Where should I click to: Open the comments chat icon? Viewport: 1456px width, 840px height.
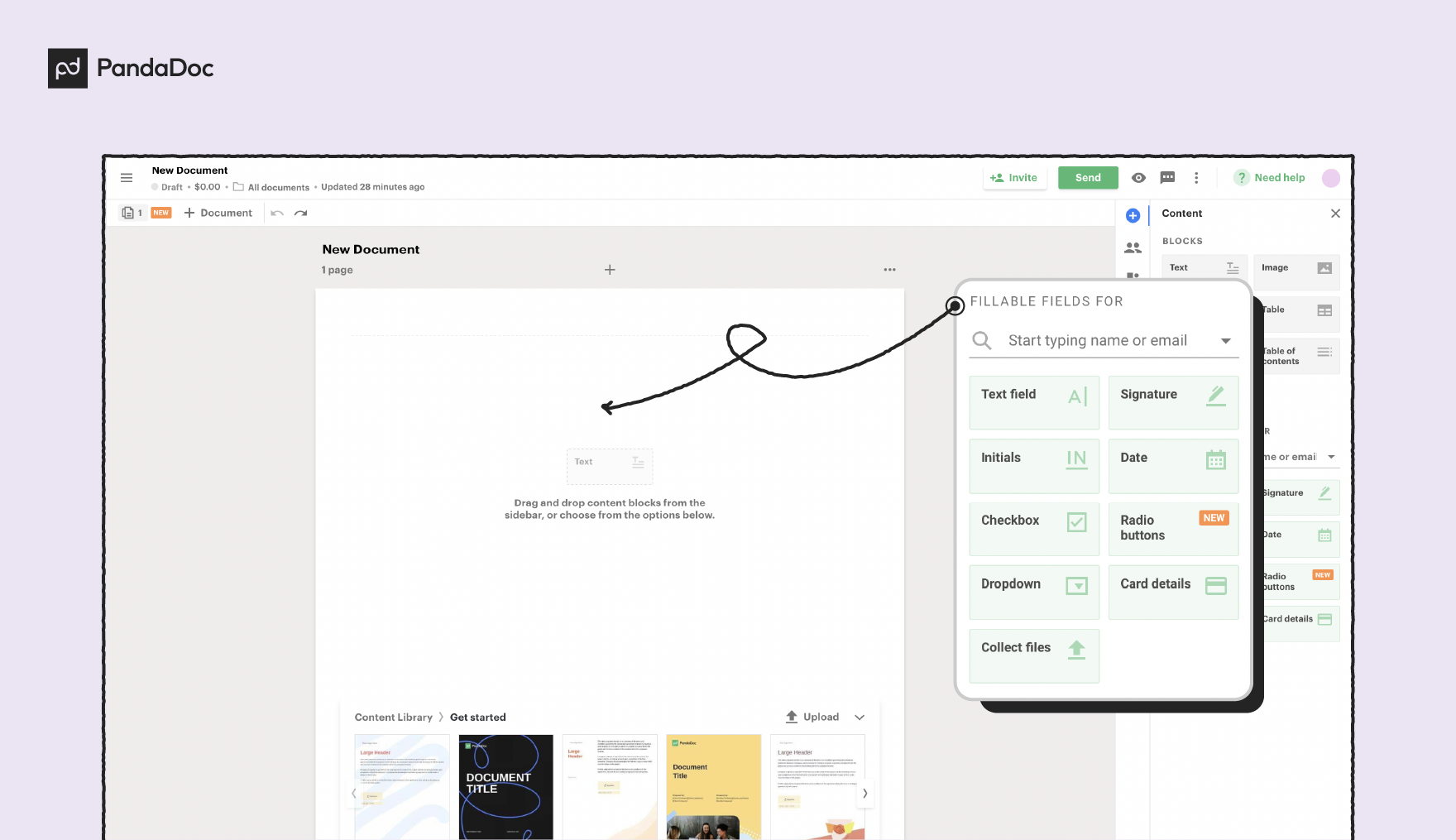pyautogui.click(x=1167, y=177)
